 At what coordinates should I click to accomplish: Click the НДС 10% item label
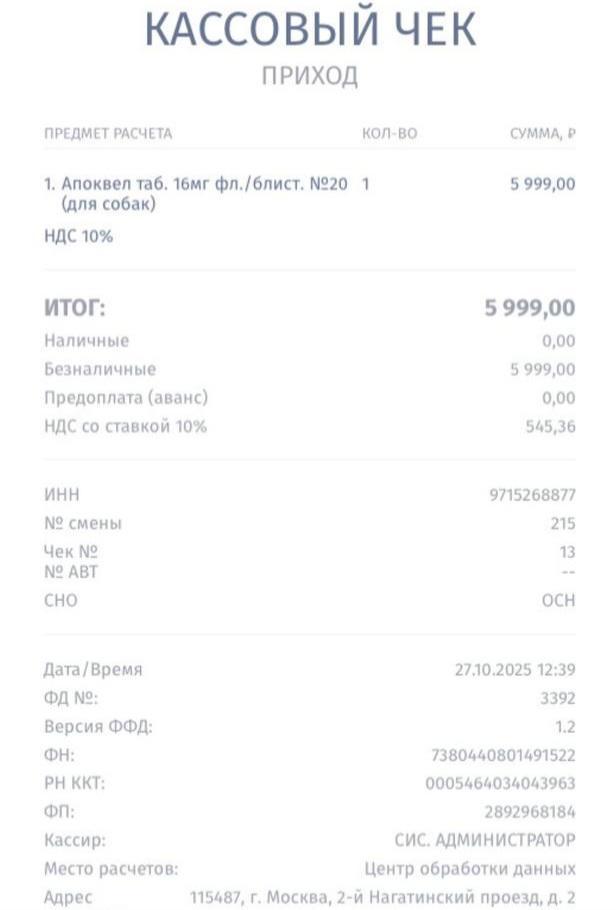click(78, 237)
